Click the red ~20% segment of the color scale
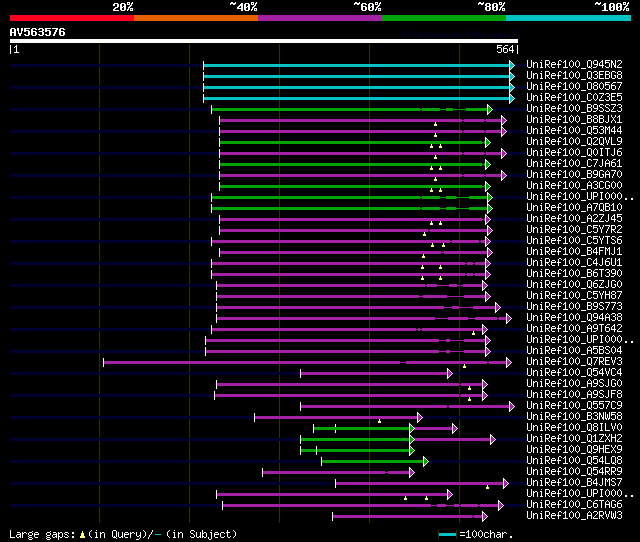Viewport: 640px width, 542px height. click(72, 18)
